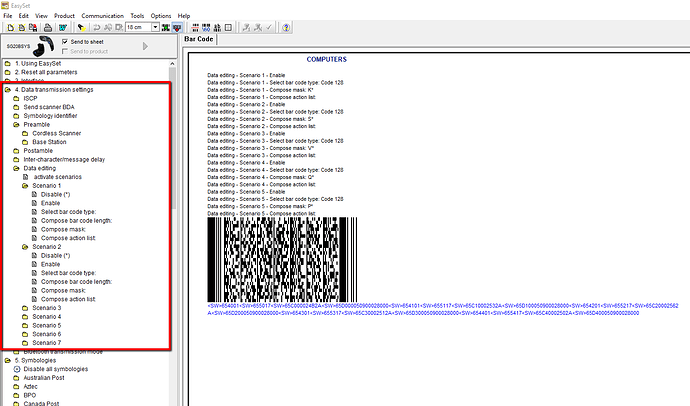Select the Bar Code tab
690x406 pixels.
(x=198, y=39)
